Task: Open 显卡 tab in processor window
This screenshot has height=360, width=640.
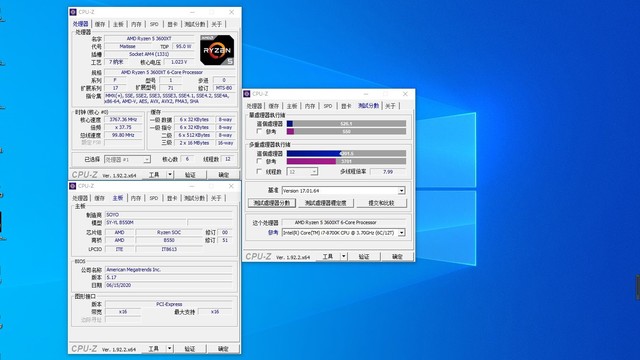Action: click(x=173, y=24)
